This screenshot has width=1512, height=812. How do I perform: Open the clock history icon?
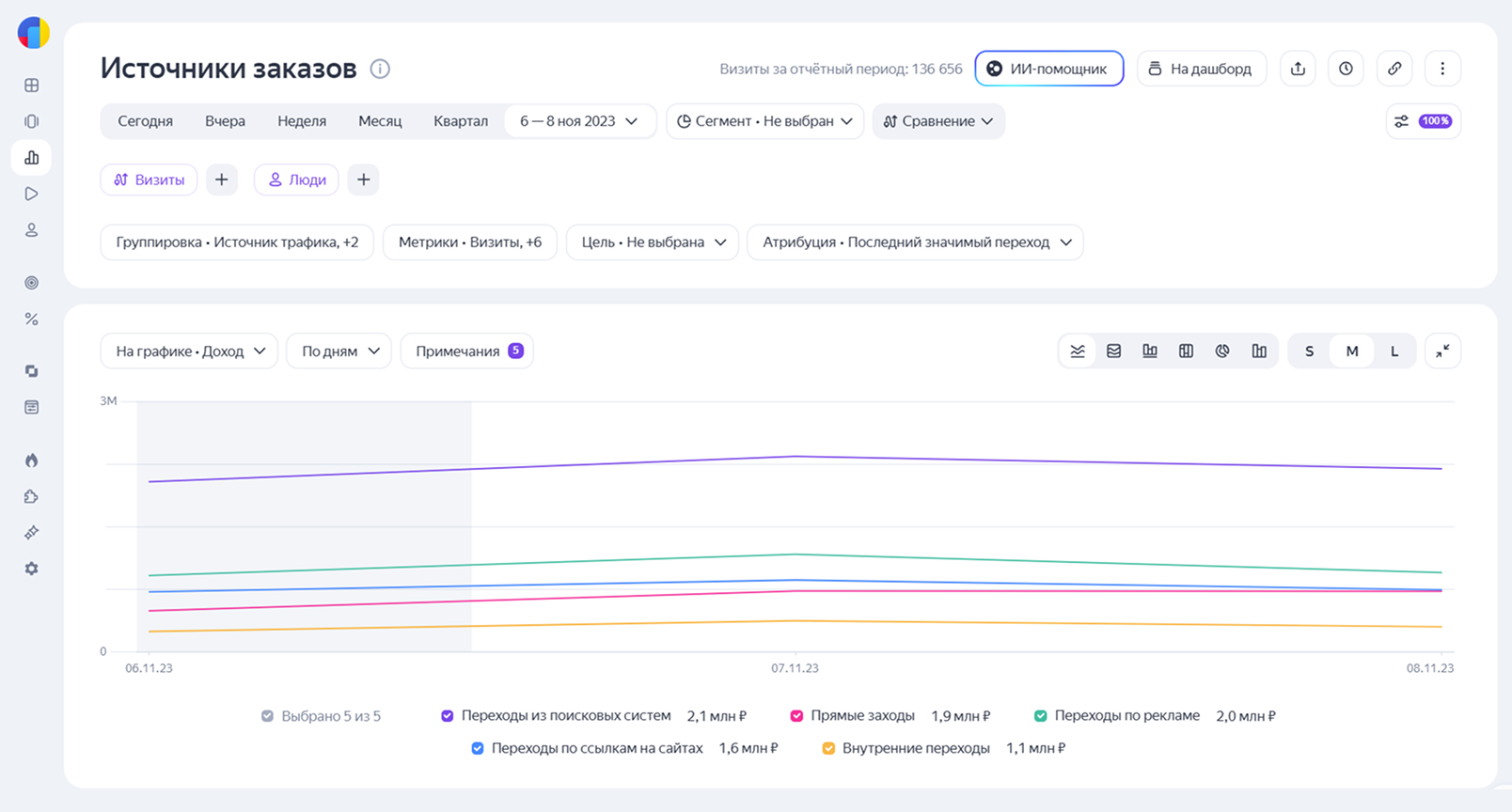pyautogui.click(x=1346, y=69)
